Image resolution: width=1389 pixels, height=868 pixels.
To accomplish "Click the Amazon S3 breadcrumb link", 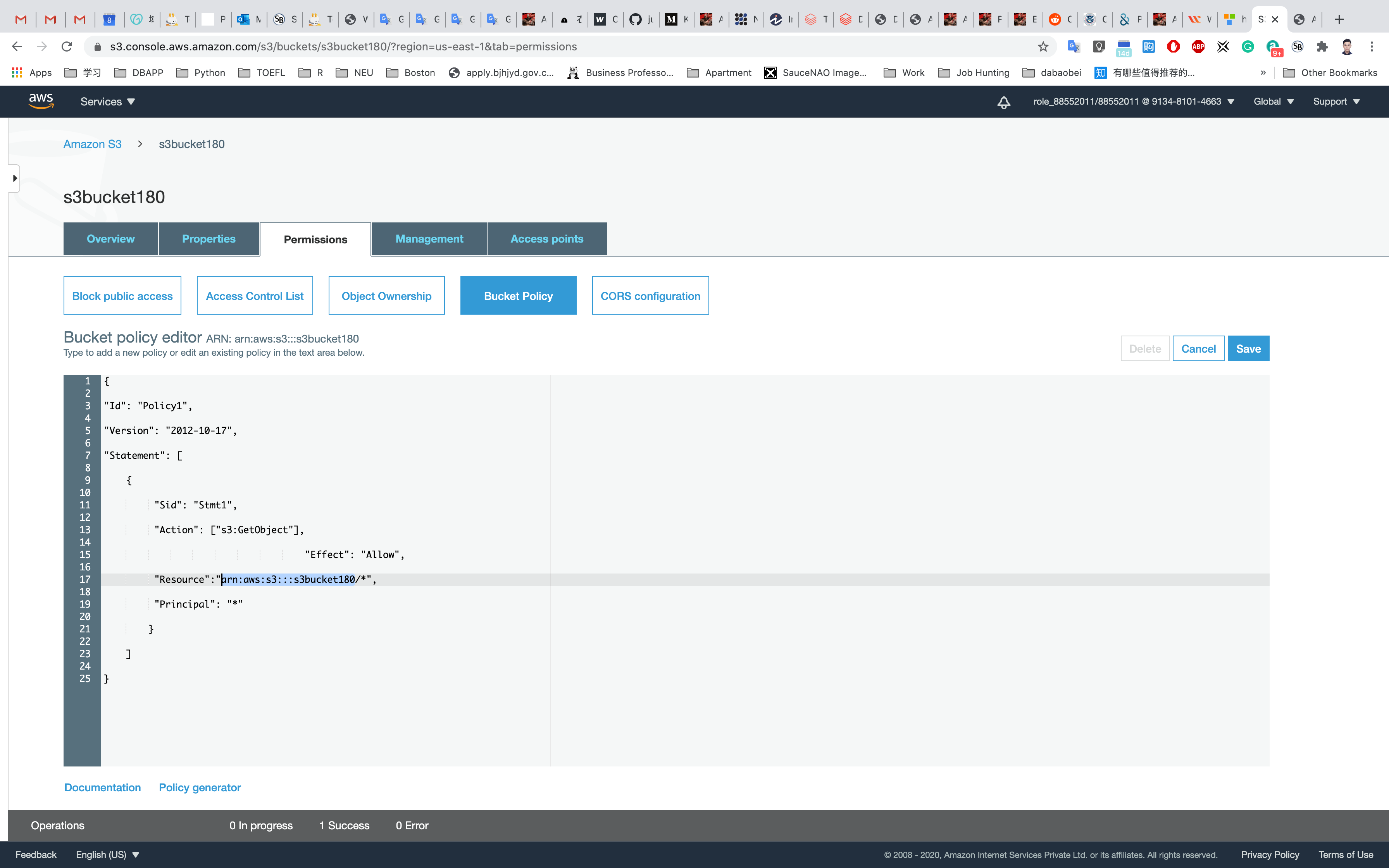I will click(x=92, y=144).
